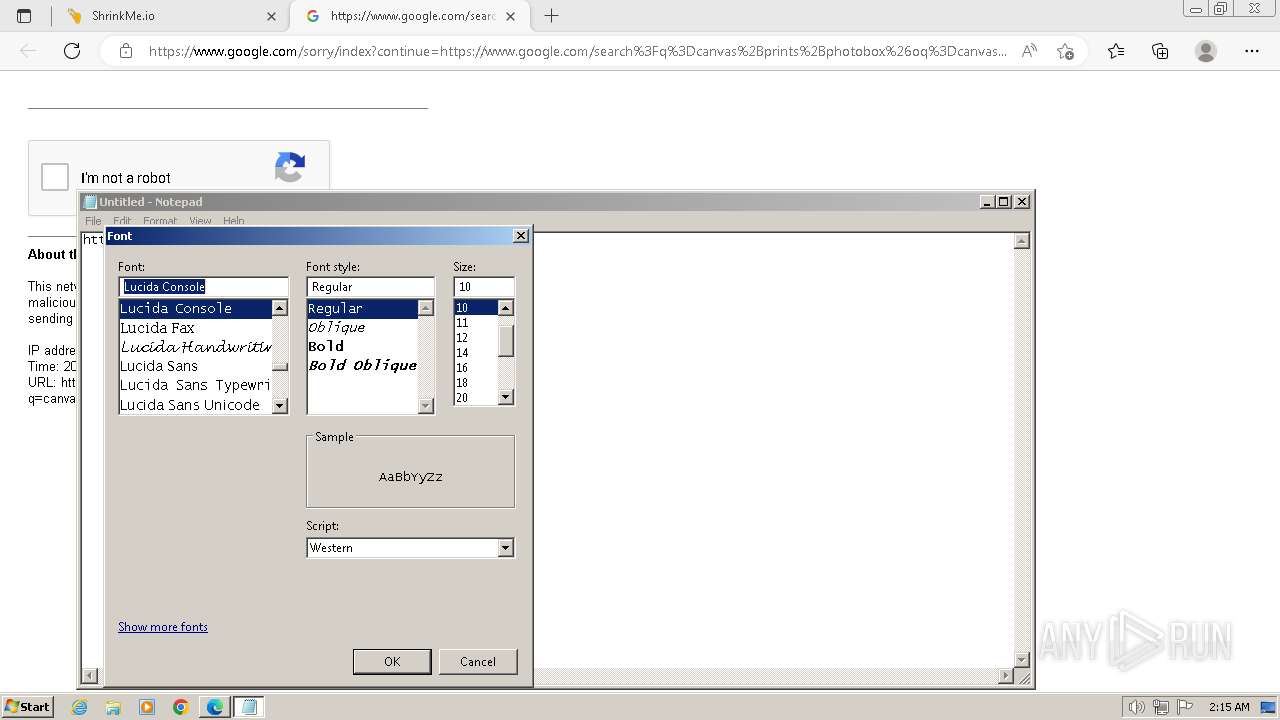The height and width of the screenshot is (720, 1280).
Task: Open the tab actions menu icon
Action: (24, 16)
